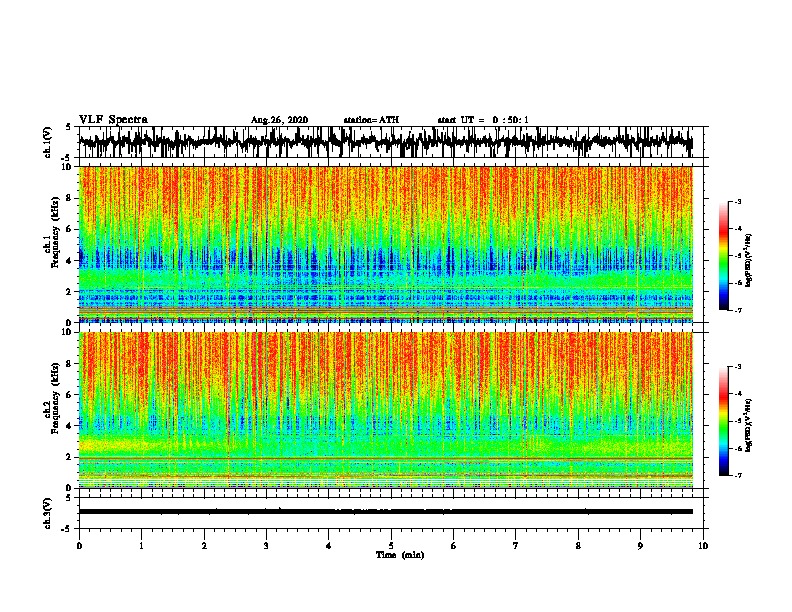Click time axis tick label "2"
This screenshot has height=612, width=792.
[x=204, y=546]
